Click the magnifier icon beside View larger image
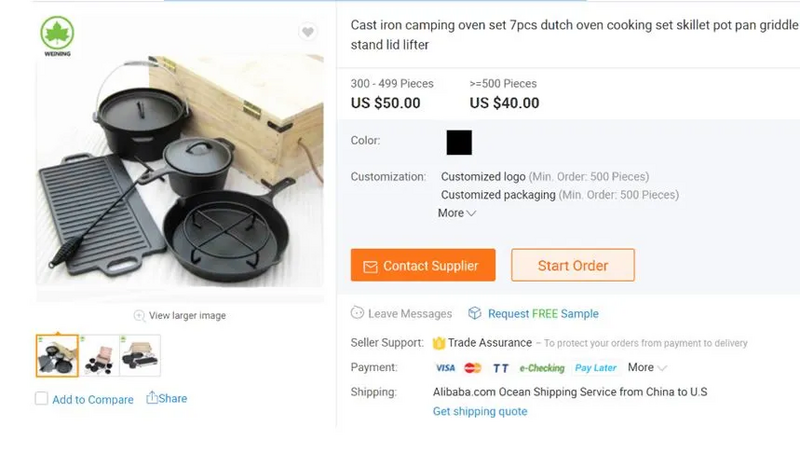 point(139,316)
